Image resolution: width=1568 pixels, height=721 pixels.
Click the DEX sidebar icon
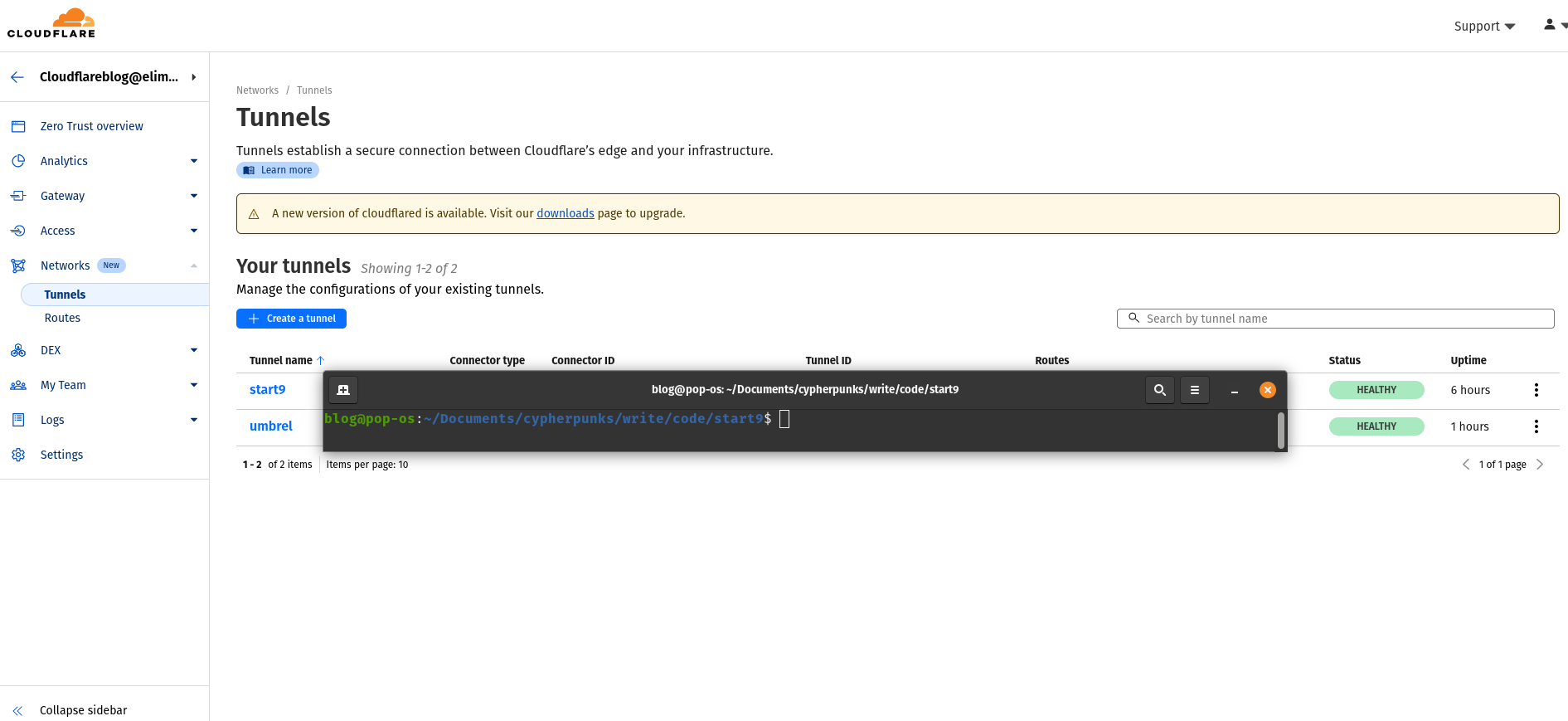[x=18, y=350]
